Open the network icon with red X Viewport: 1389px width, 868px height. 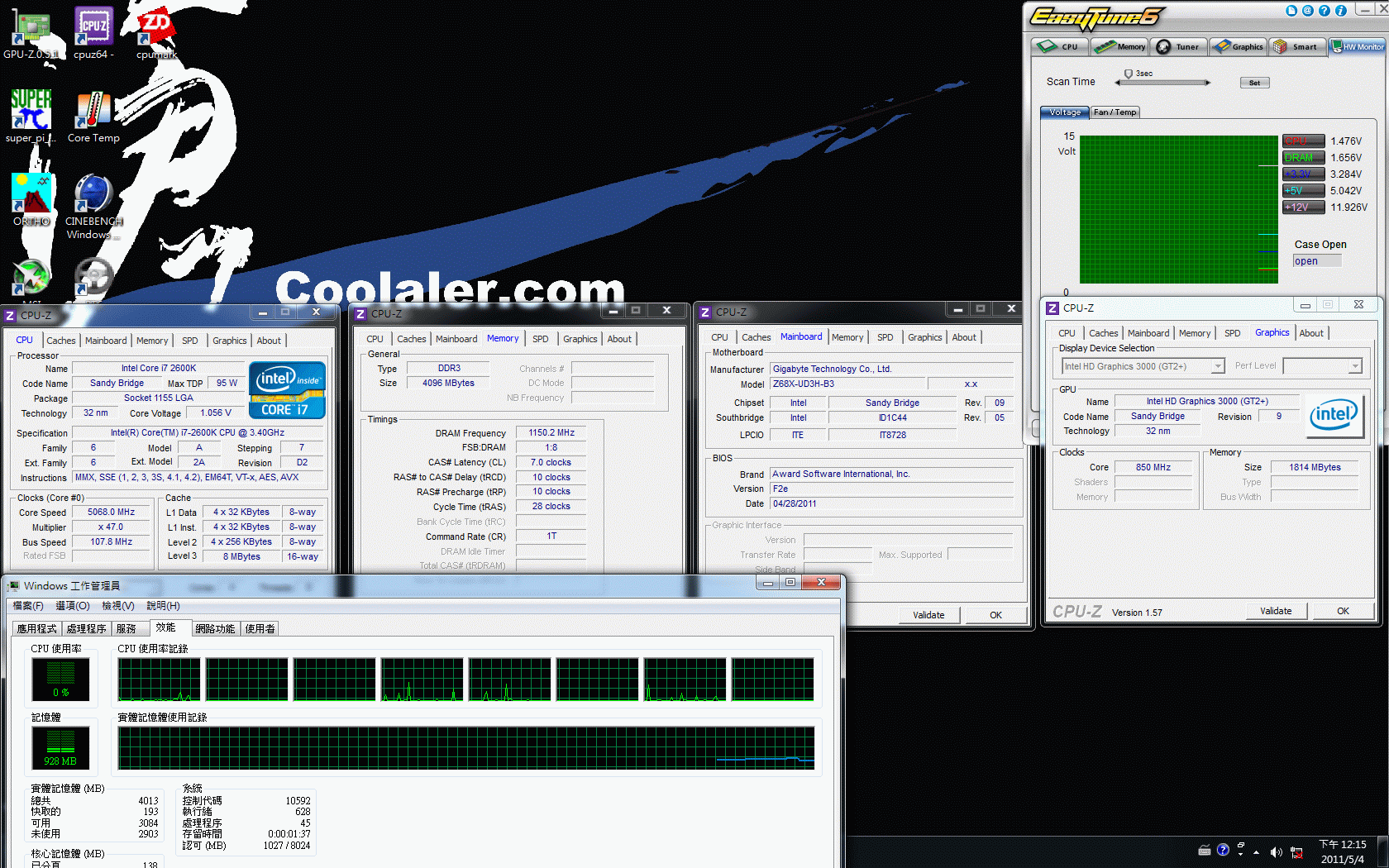(1296, 852)
